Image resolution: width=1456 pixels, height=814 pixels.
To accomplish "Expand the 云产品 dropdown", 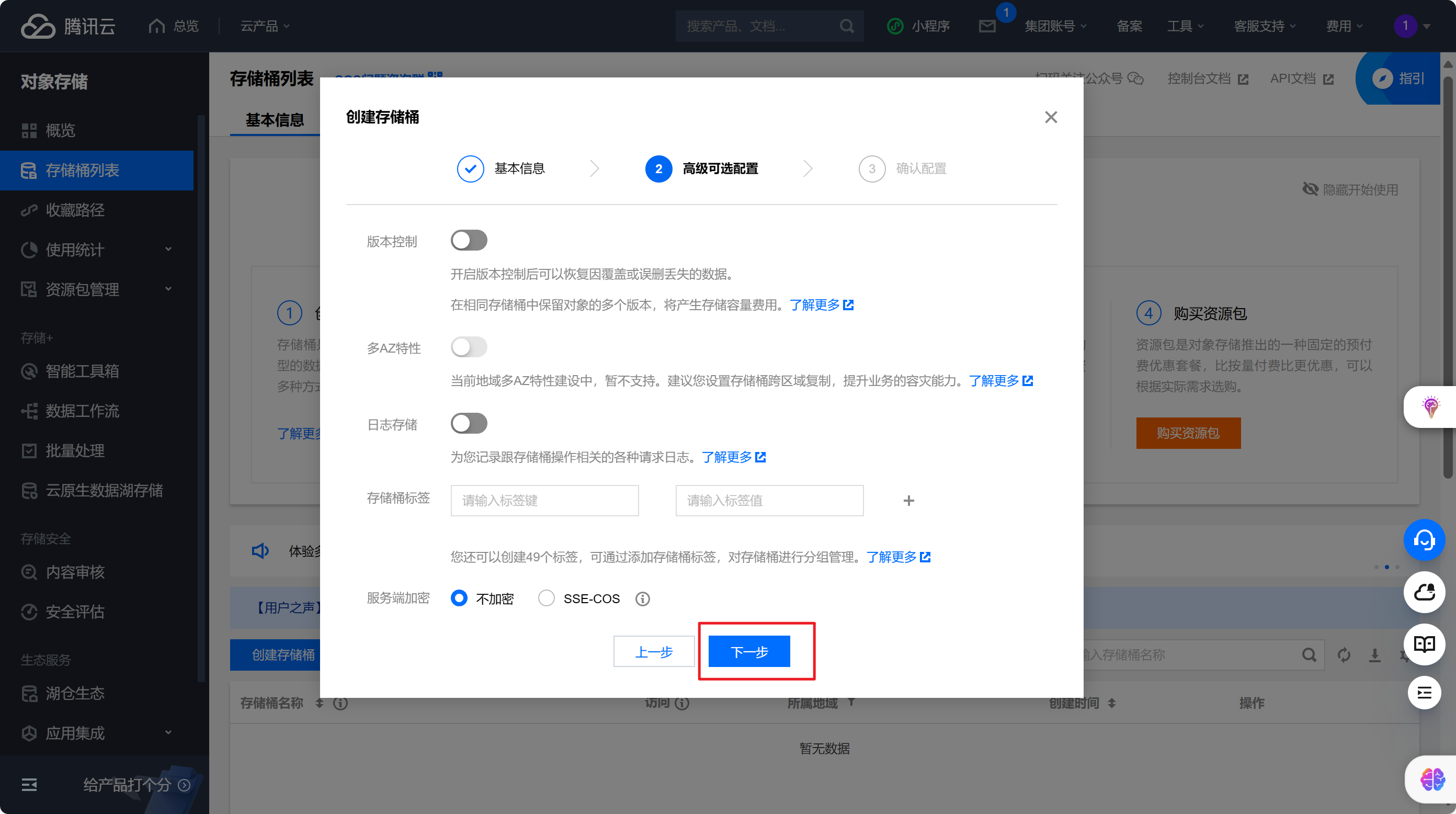I will pyautogui.click(x=265, y=26).
